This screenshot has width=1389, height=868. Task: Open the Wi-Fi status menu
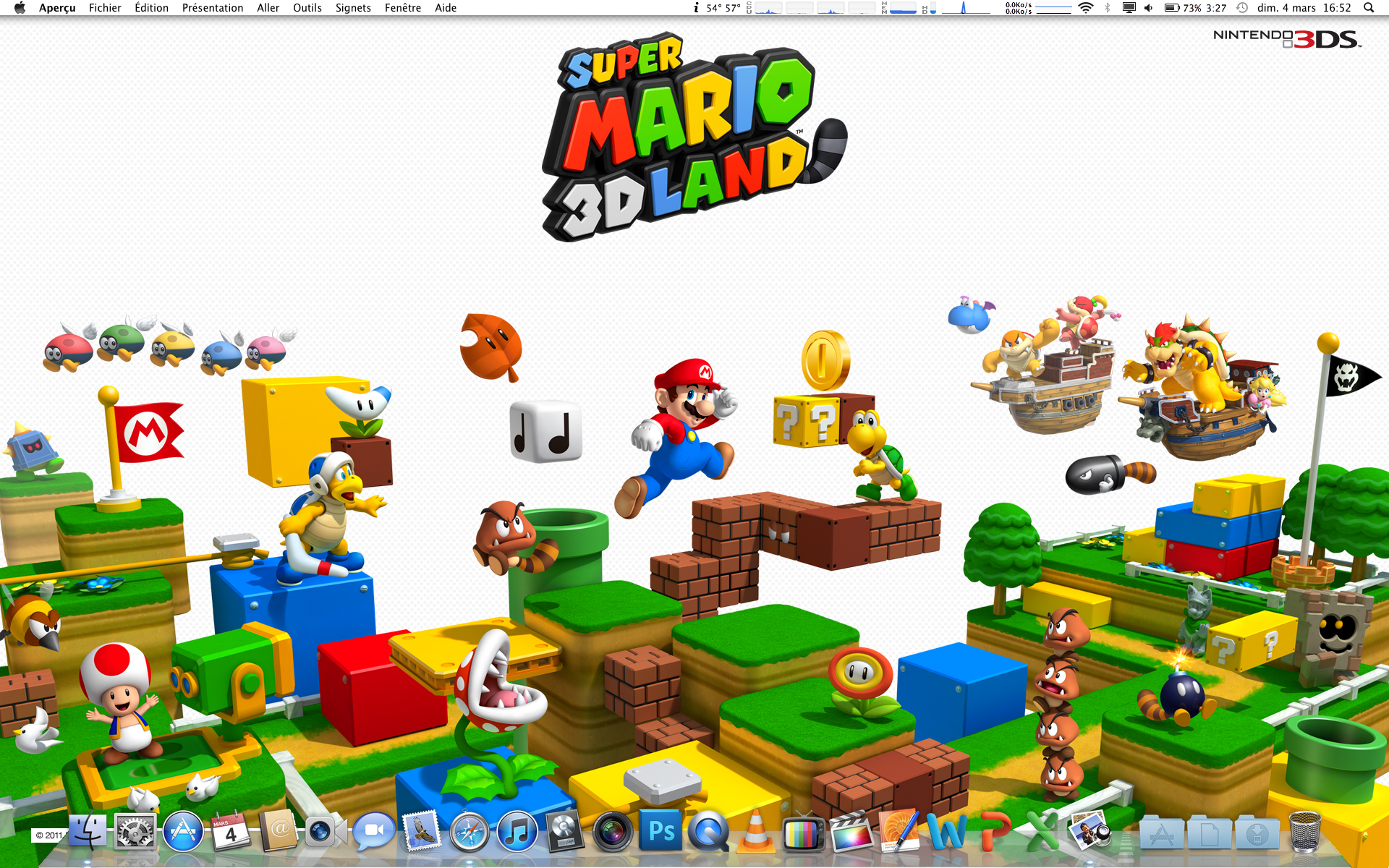1086,8
